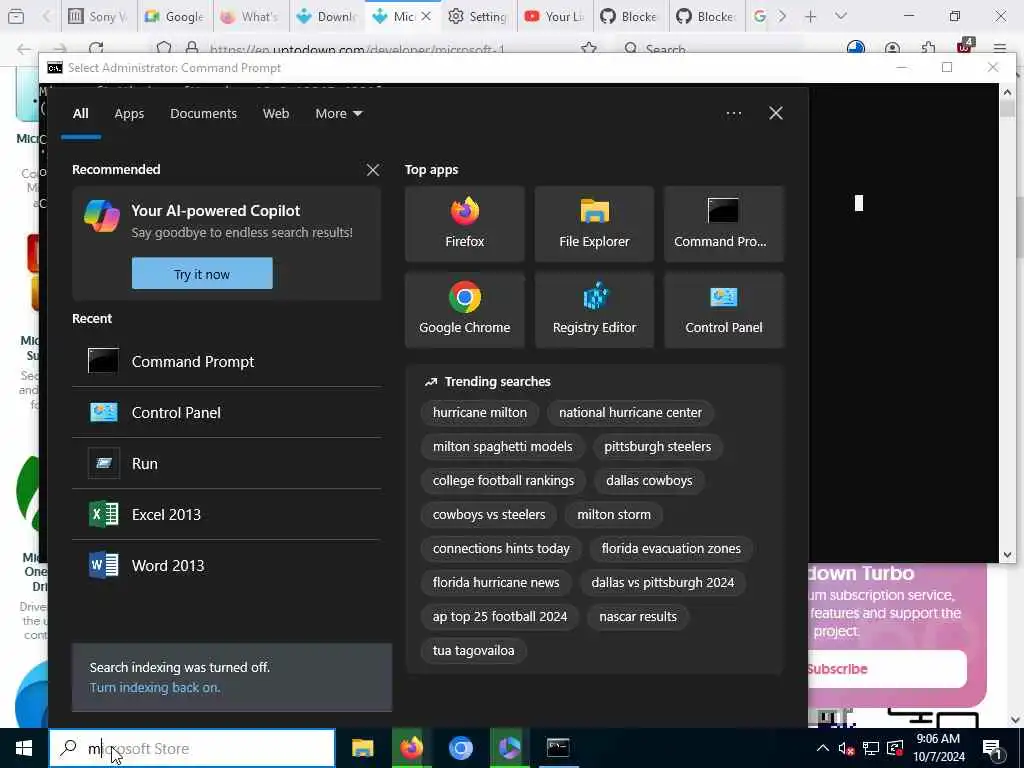Search trending hurricane milton

coord(479,412)
